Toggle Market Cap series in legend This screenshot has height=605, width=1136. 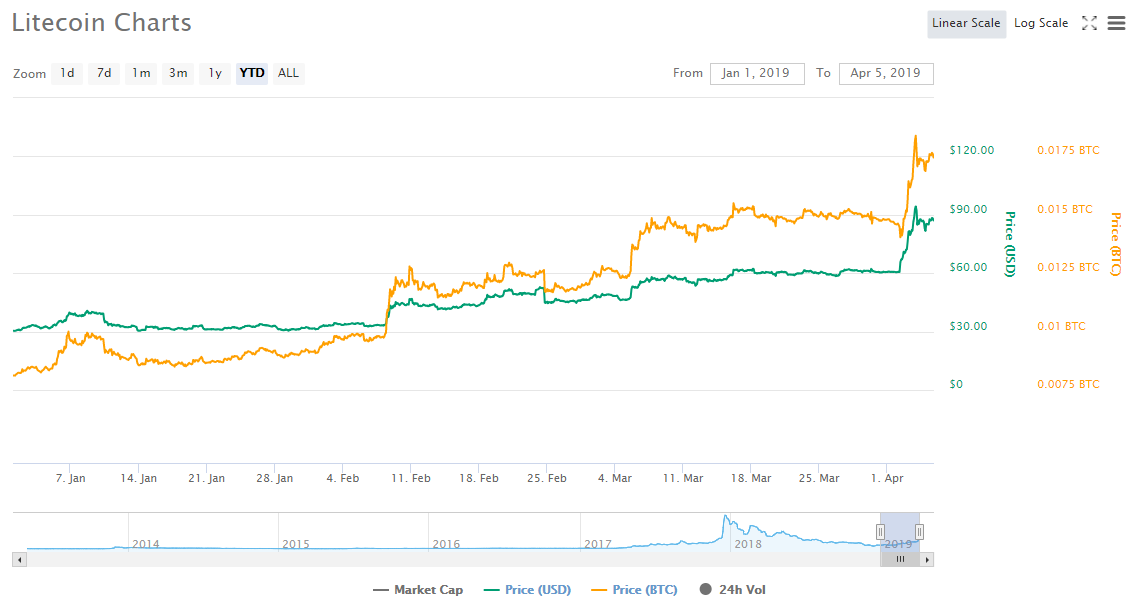(x=417, y=589)
